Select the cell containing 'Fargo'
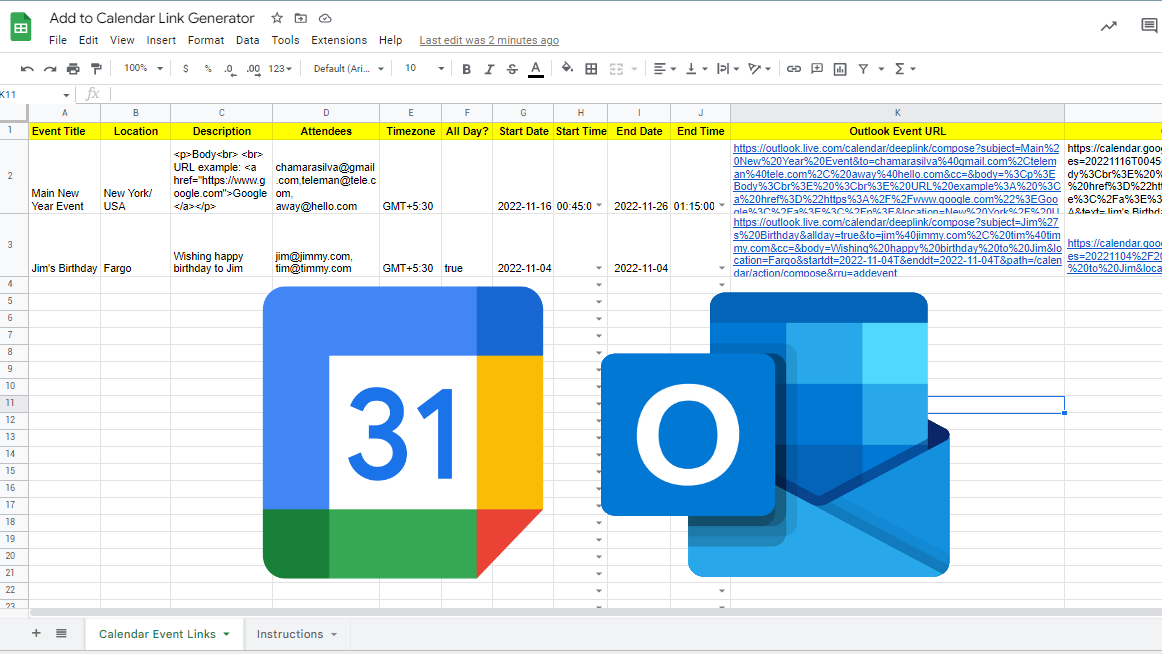This screenshot has width=1162, height=654. (x=136, y=245)
